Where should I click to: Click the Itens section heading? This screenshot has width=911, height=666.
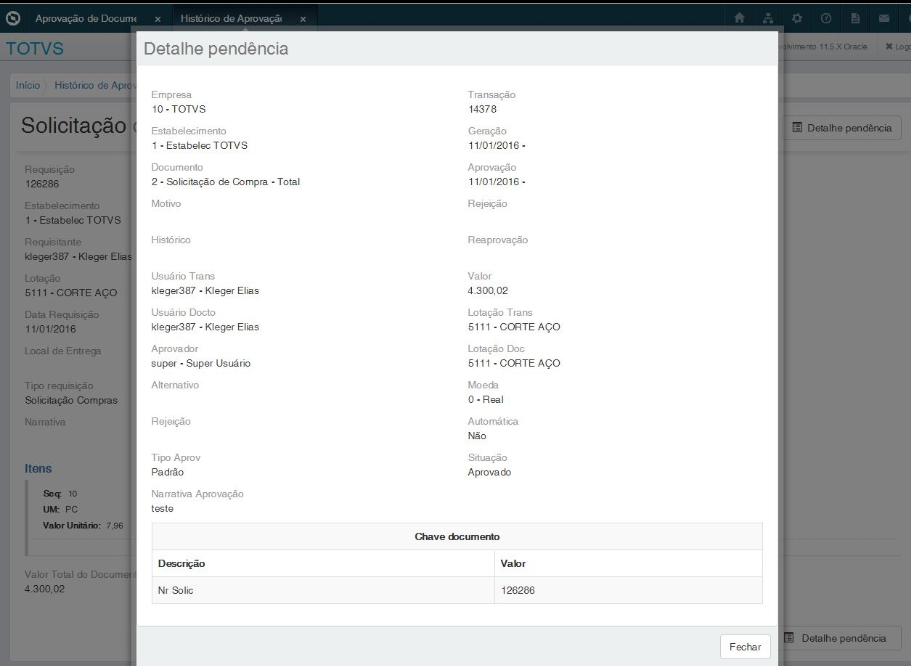tap(38, 468)
